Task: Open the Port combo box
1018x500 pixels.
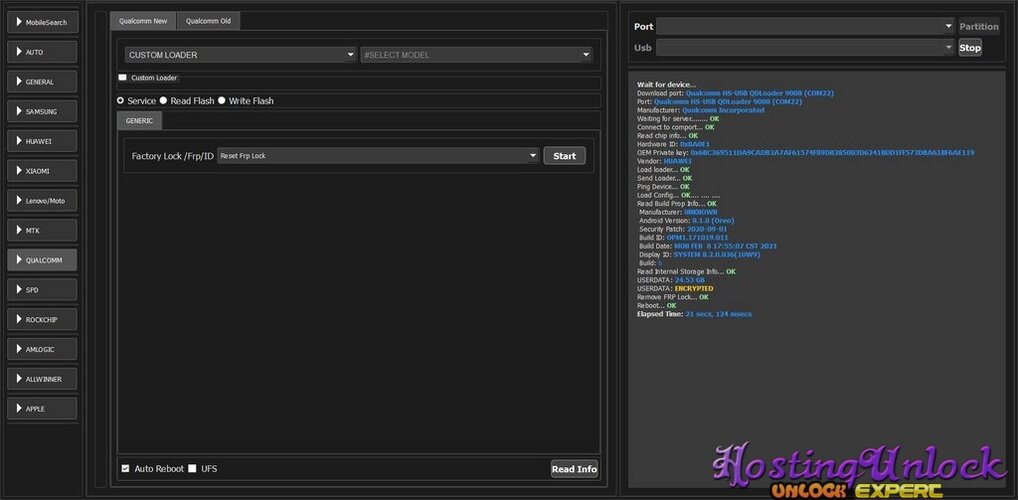Action: (805, 27)
